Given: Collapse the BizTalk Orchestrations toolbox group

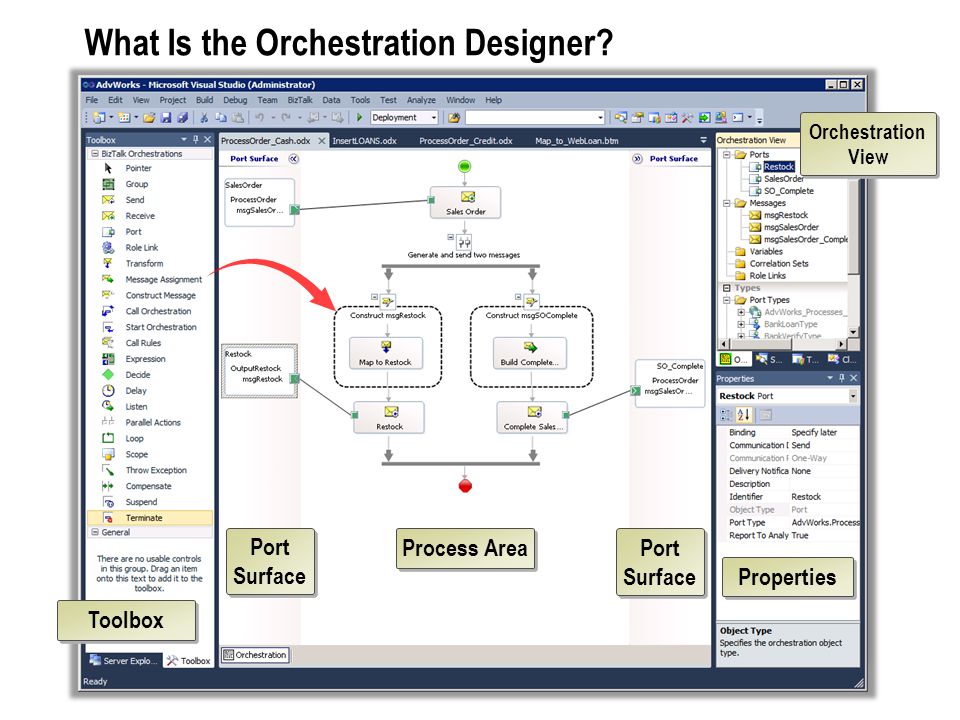Looking at the screenshot, I should 95,154.
